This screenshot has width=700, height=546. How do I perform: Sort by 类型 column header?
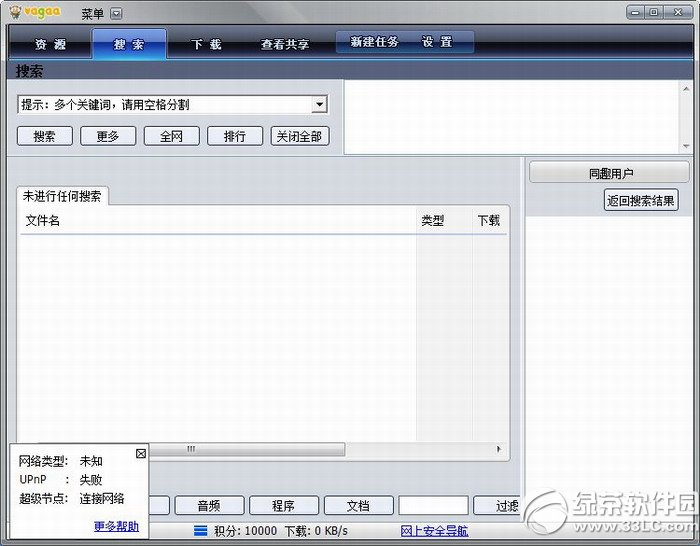pyautogui.click(x=444, y=221)
